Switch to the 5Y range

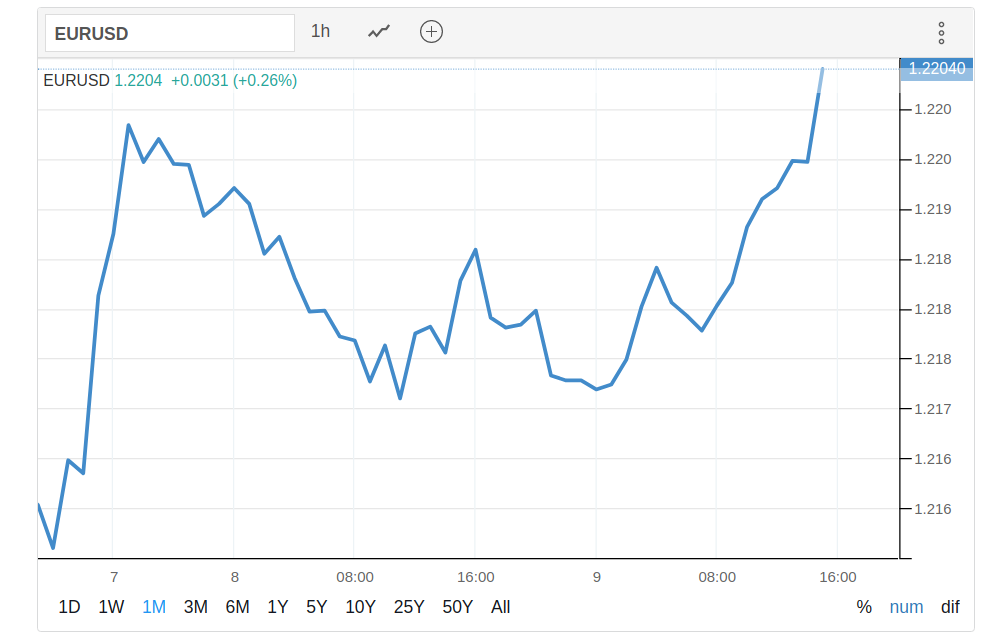pos(317,607)
